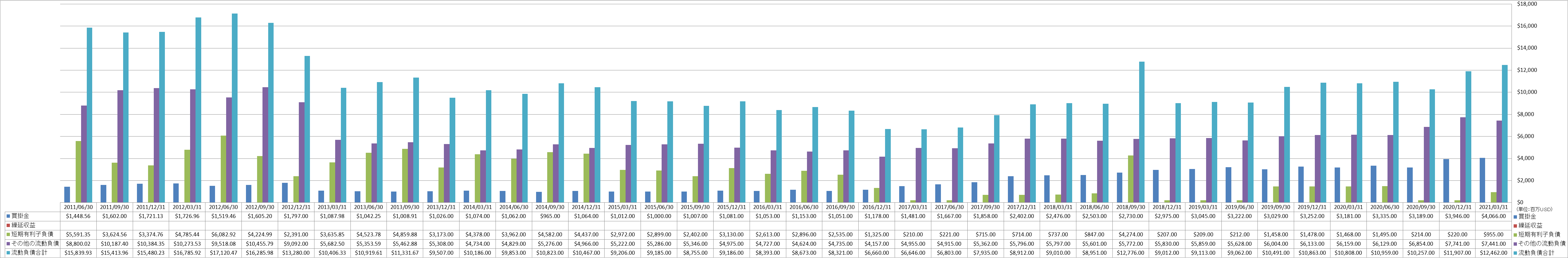Click the $5,682.50 cell under 2013/03/31

click(x=333, y=243)
